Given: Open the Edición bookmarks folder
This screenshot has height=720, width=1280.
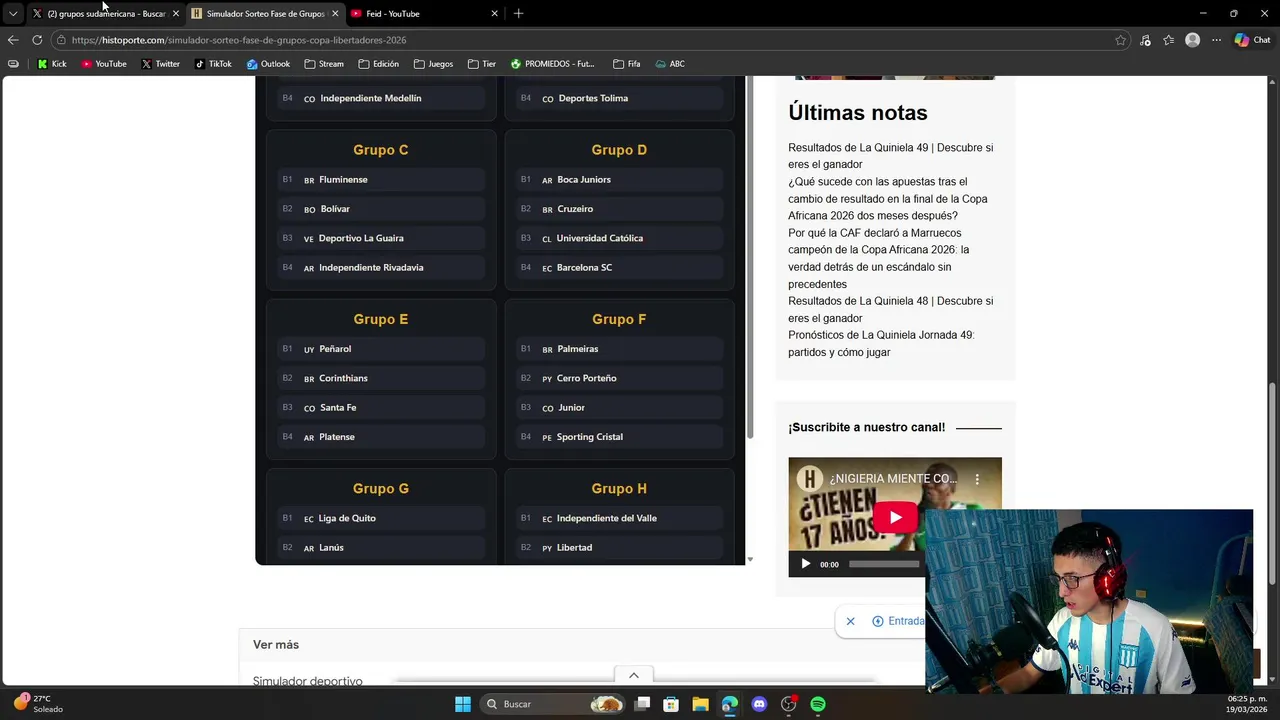Looking at the screenshot, I should (x=378, y=64).
